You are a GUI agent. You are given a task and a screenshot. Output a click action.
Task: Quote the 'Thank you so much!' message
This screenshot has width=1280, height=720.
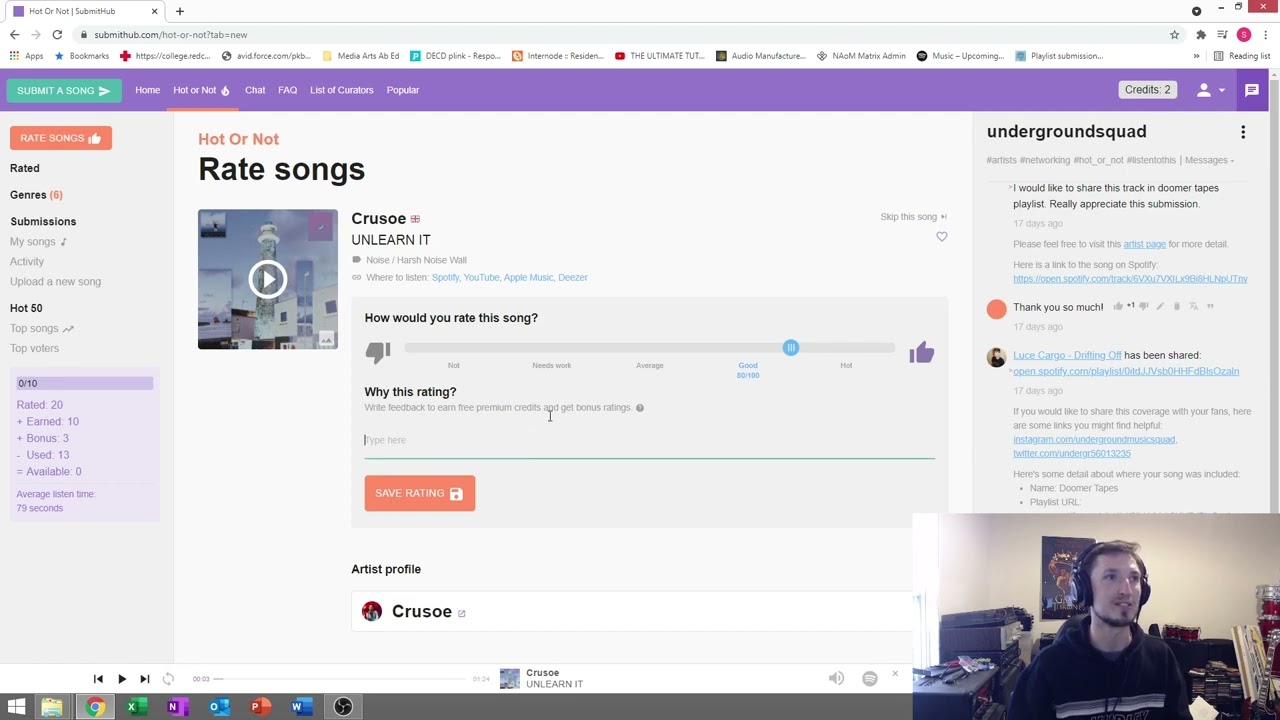(1210, 306)
